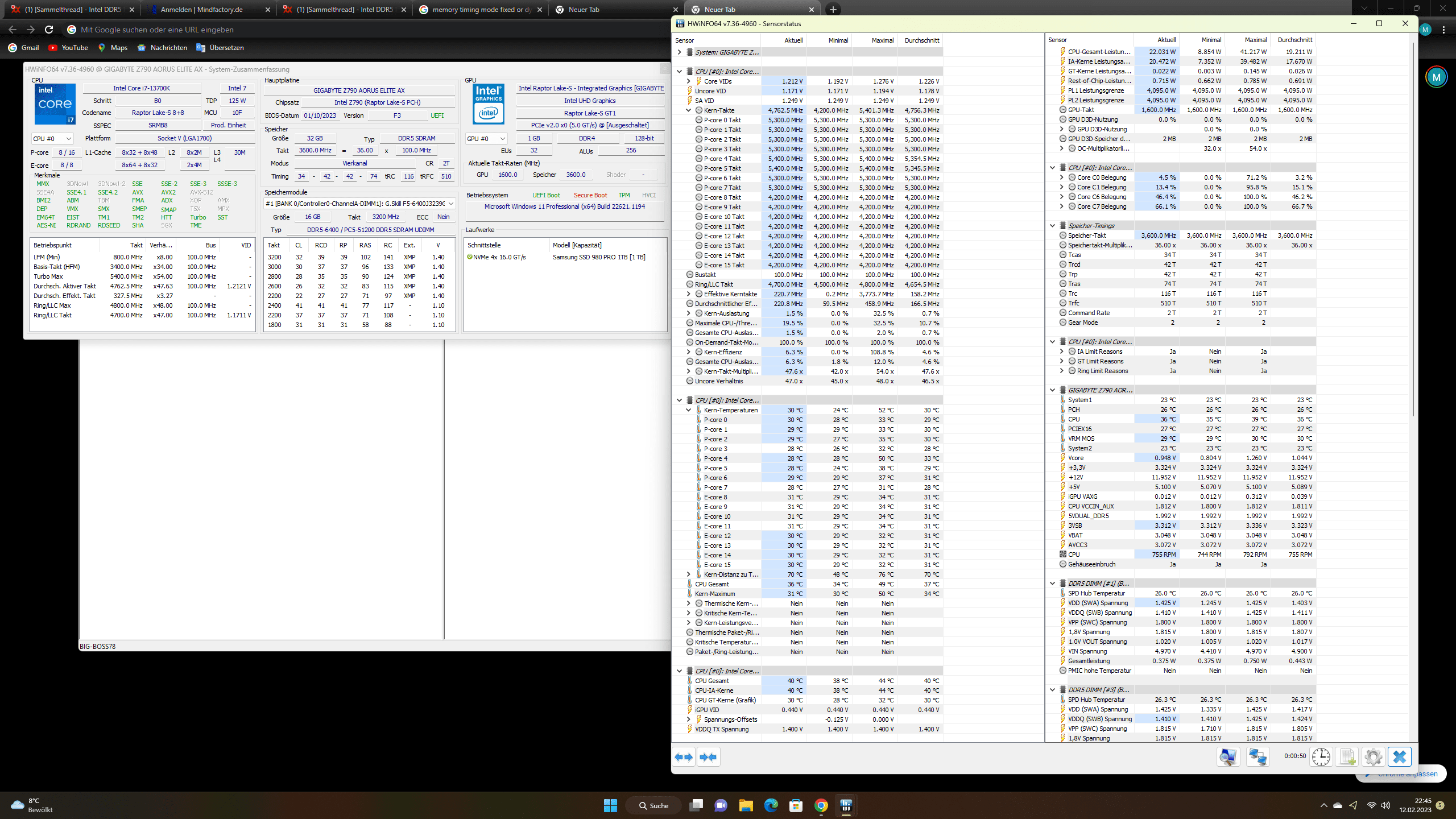Open the Gmail bookmark

point(24,48)
